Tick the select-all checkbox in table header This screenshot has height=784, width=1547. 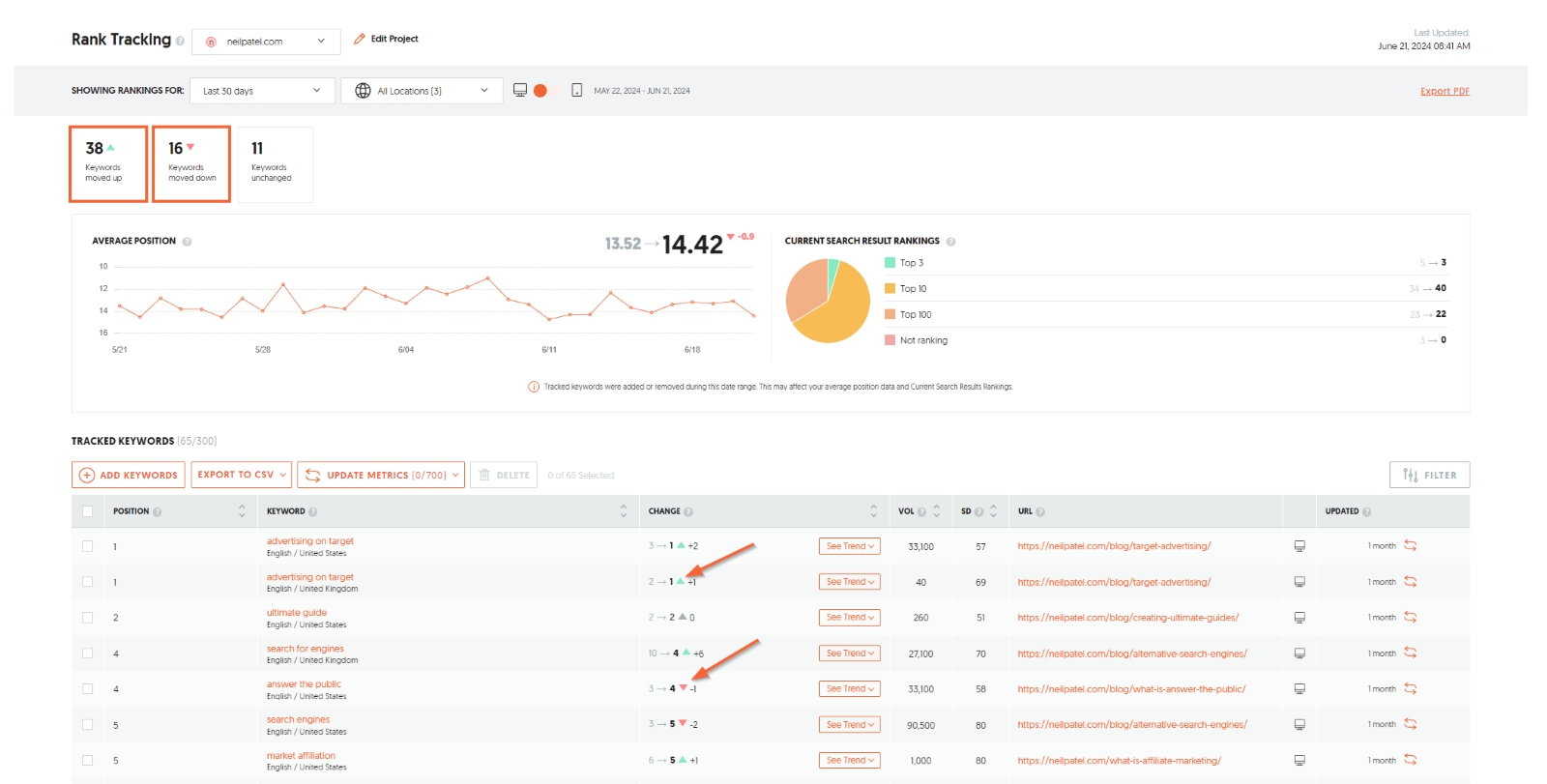pyautogui.click(x=88, y=511)
